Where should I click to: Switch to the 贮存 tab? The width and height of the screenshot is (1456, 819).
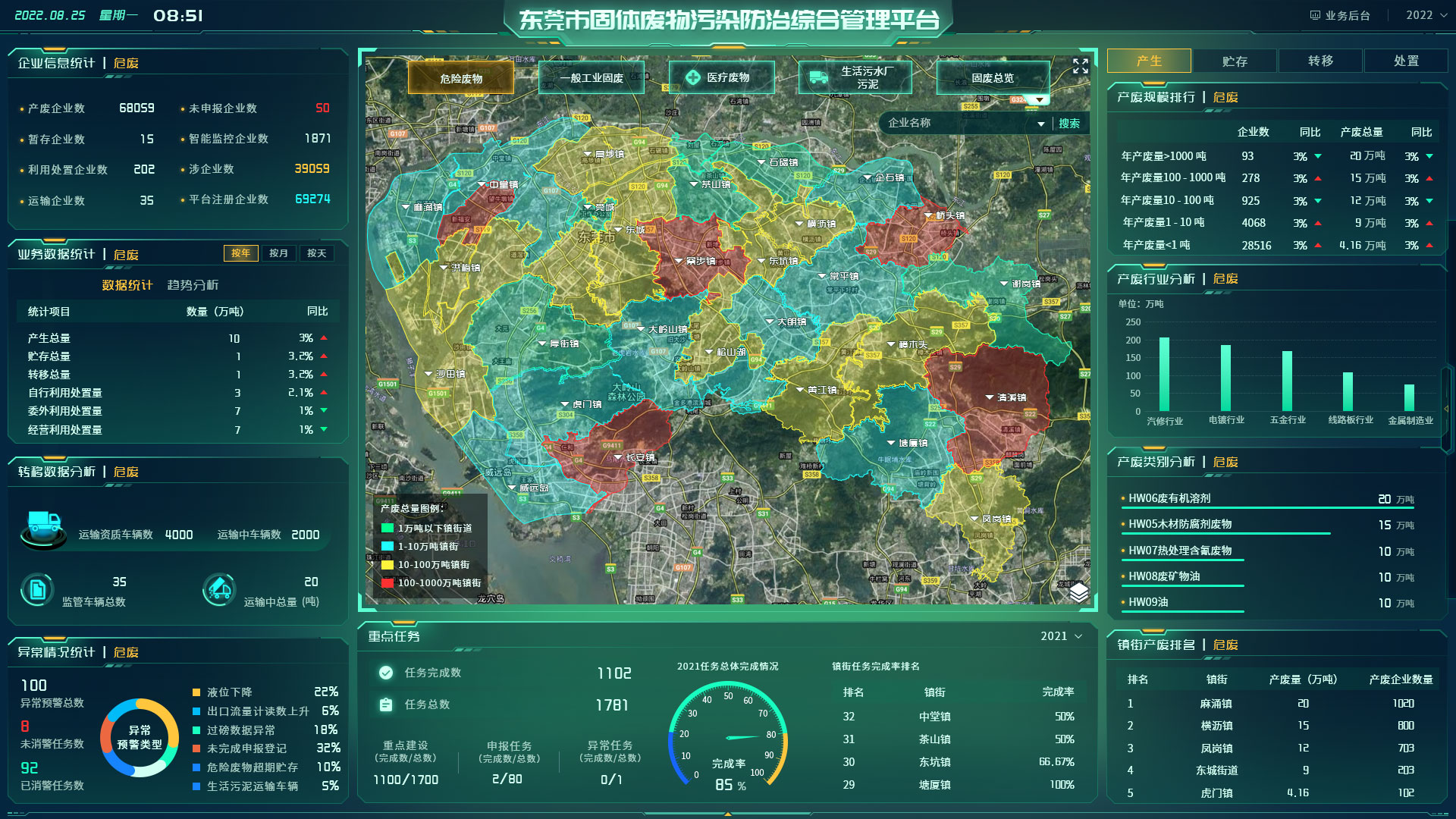[x=1235, y=61]
